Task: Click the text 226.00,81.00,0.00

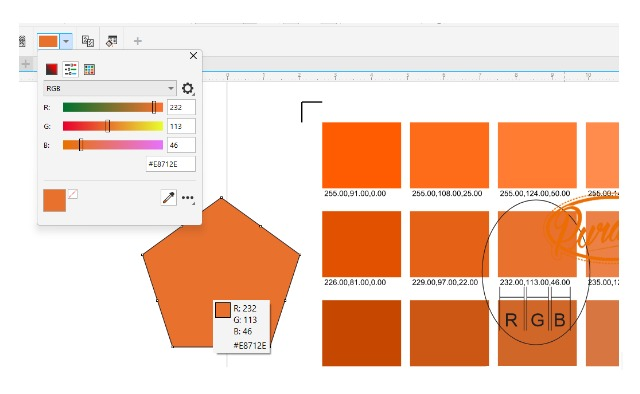Action: [355, 282]
